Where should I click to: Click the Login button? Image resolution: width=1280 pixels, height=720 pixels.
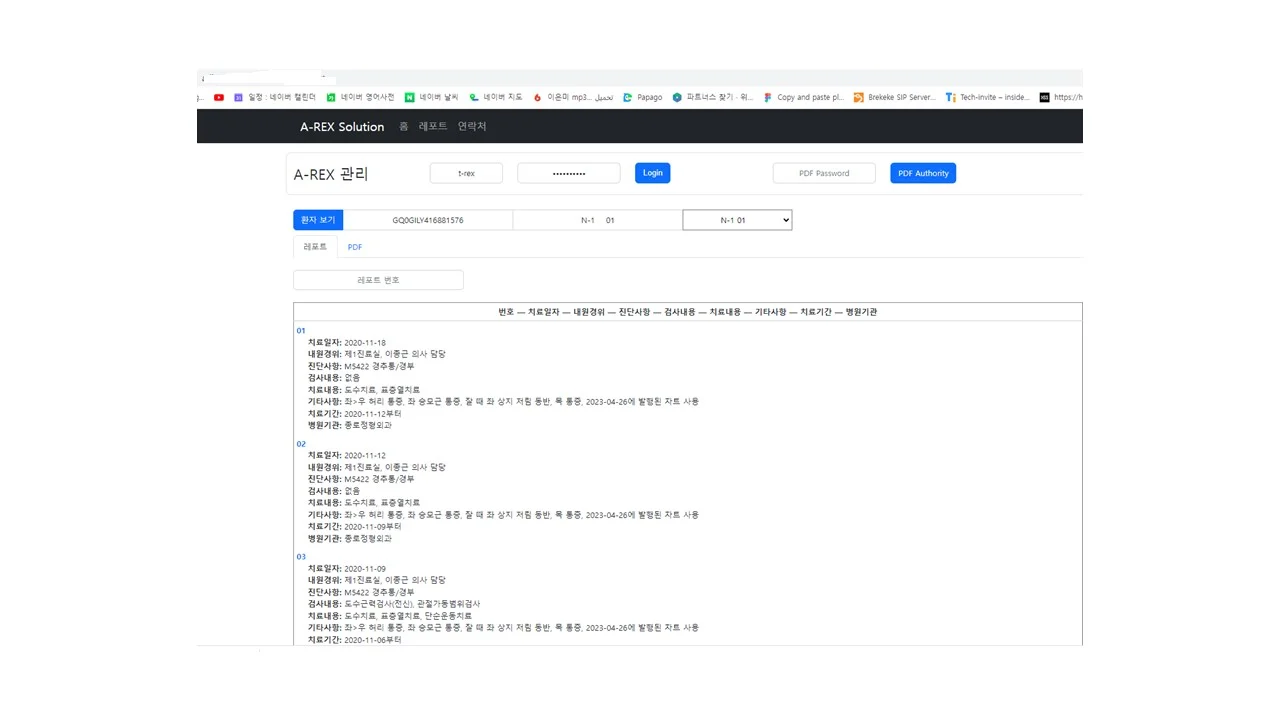tap(652, 173)
